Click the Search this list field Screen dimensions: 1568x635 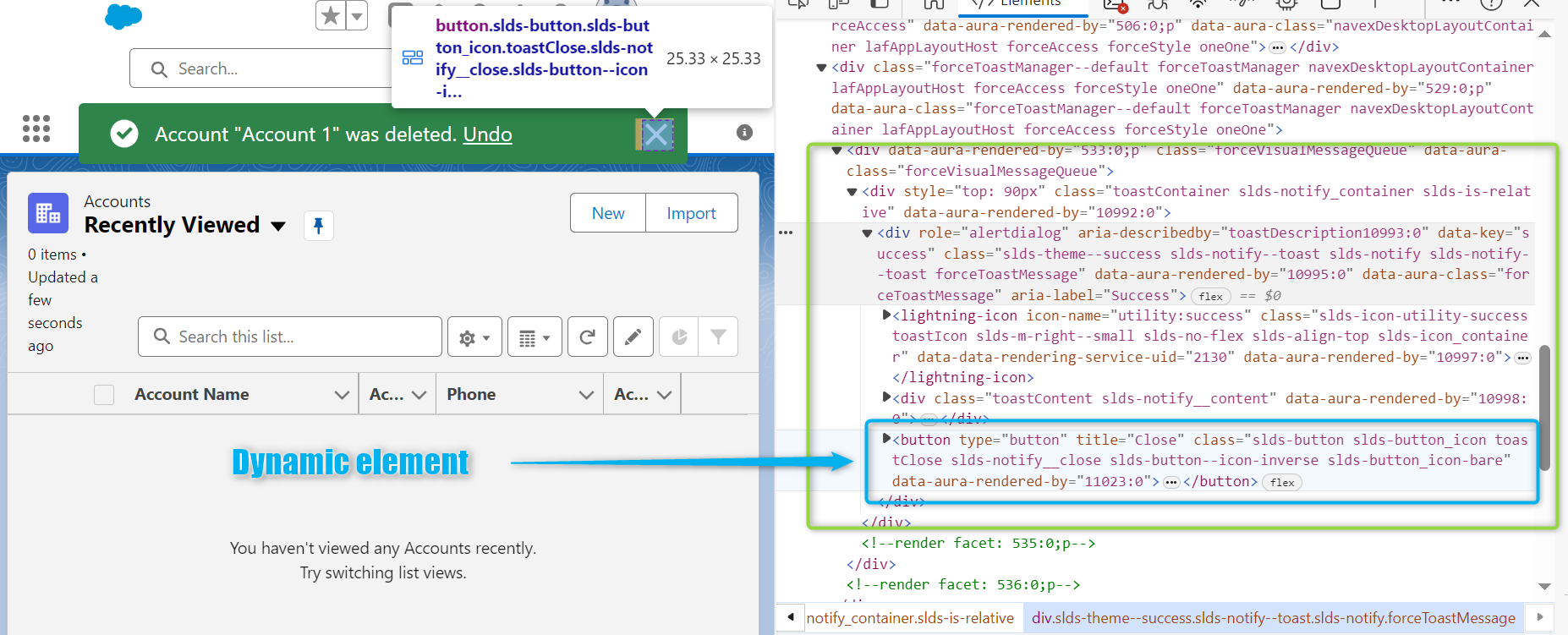[x=290, y=337]
